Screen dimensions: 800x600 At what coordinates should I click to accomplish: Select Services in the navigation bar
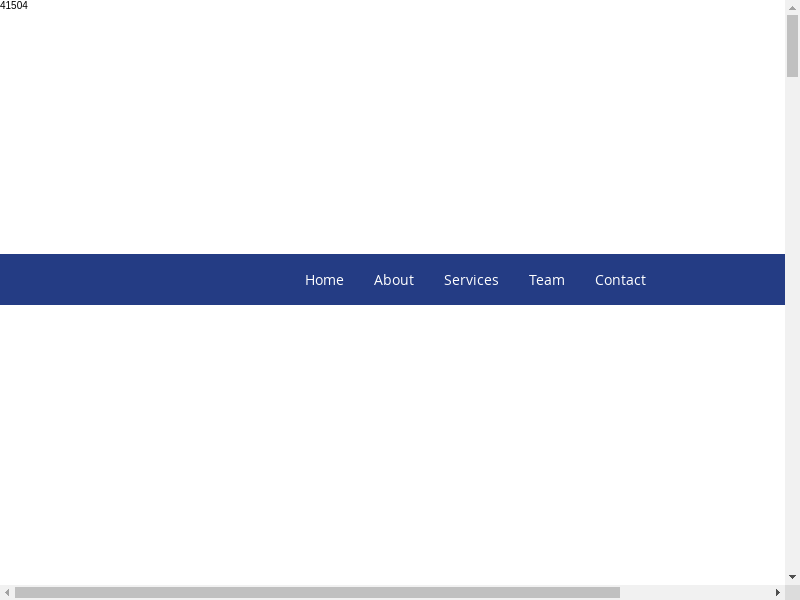pos(471,280)
